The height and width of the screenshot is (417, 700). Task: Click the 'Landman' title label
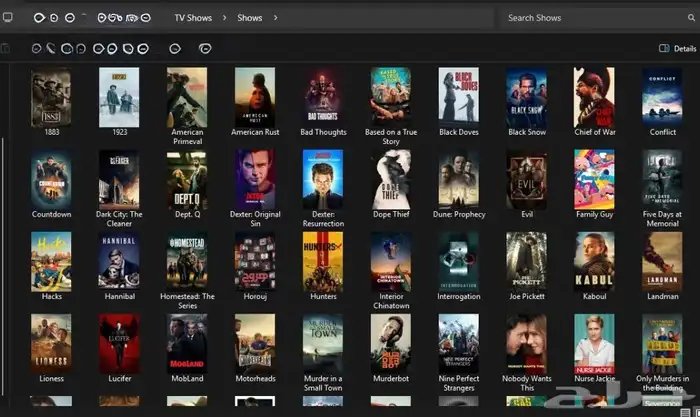pos(663,296)
